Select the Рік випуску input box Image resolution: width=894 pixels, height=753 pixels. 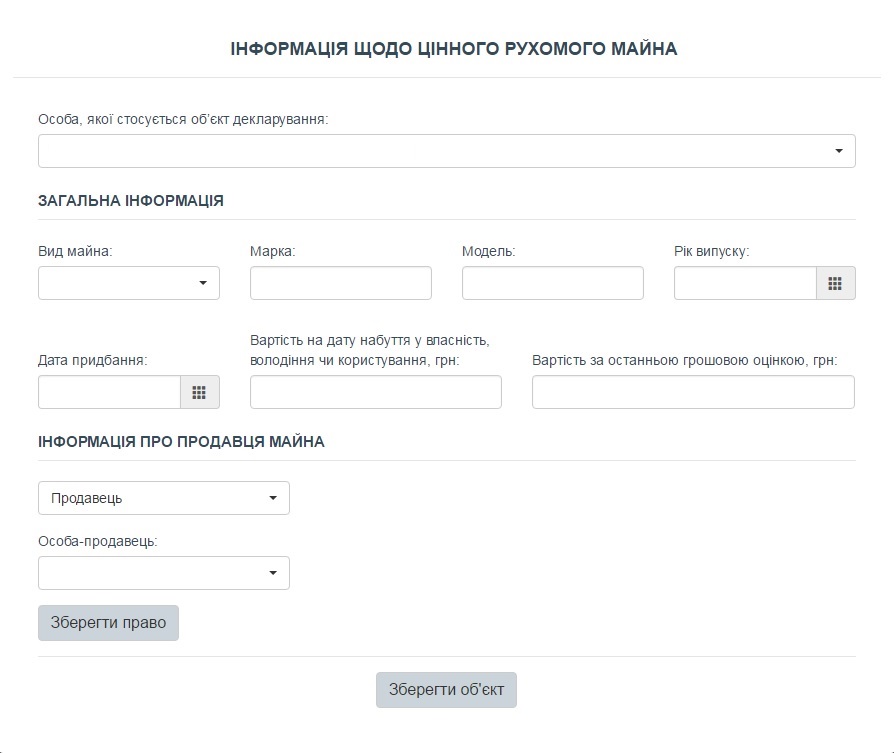click(x=745, y=283)
